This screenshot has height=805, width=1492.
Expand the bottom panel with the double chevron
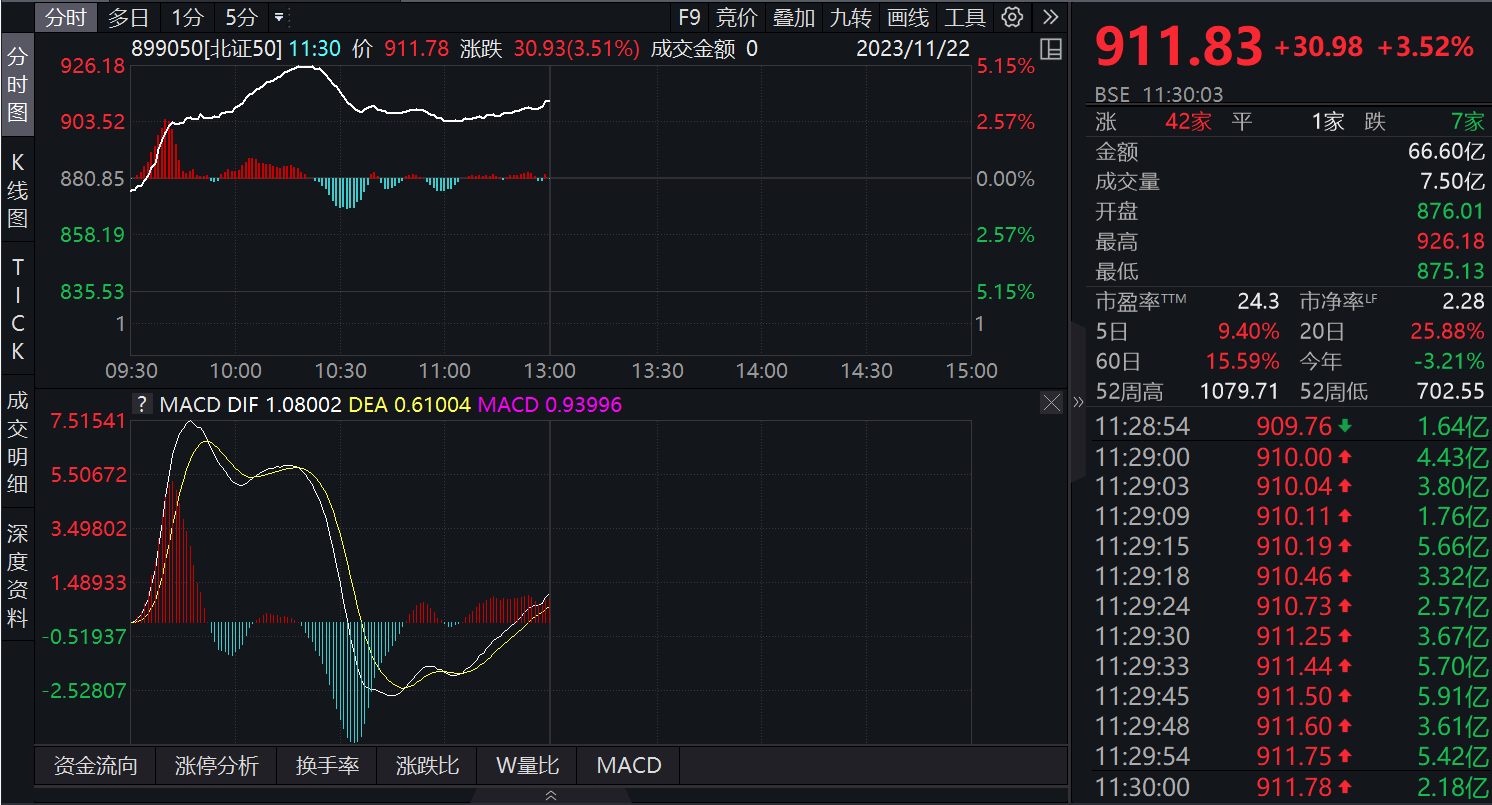coord(551,796)
